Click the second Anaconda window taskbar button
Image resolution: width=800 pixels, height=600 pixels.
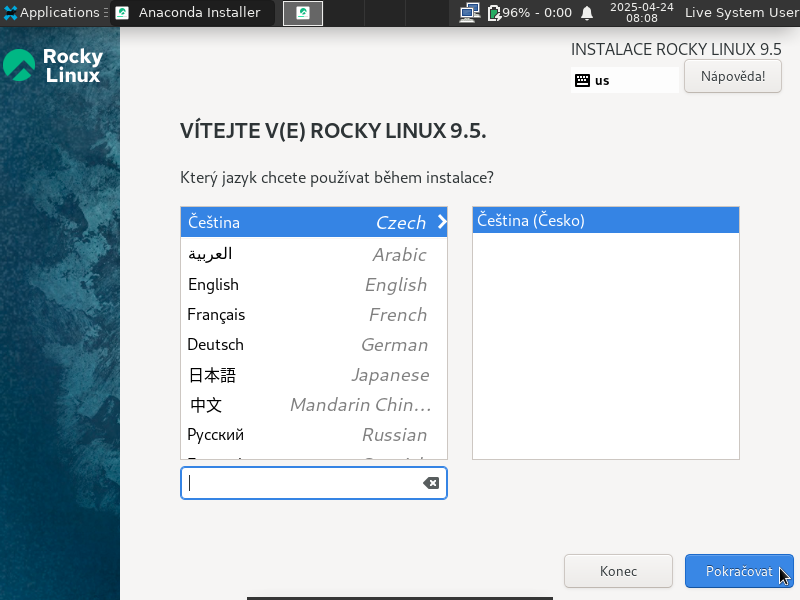coord(303,13)
